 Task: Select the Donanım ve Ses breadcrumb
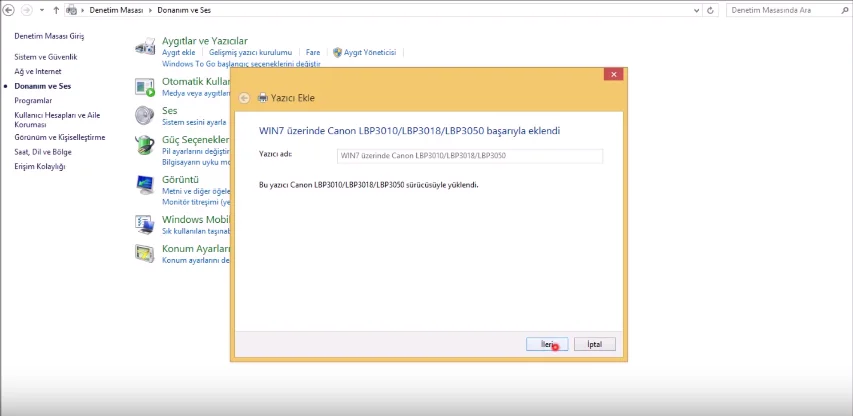tap(184, 10)
